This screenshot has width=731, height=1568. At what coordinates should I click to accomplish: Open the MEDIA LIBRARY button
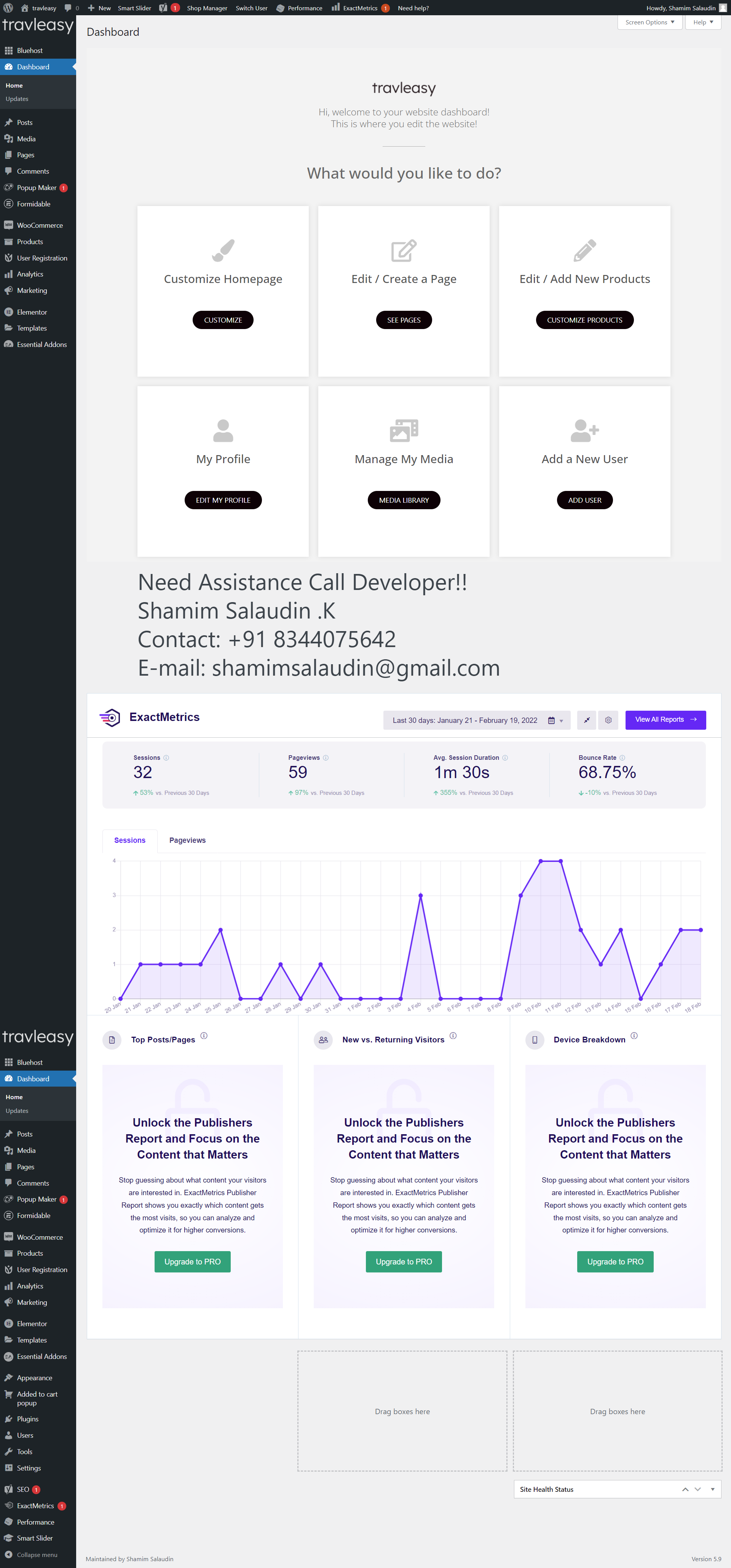(x=404, y=500)
